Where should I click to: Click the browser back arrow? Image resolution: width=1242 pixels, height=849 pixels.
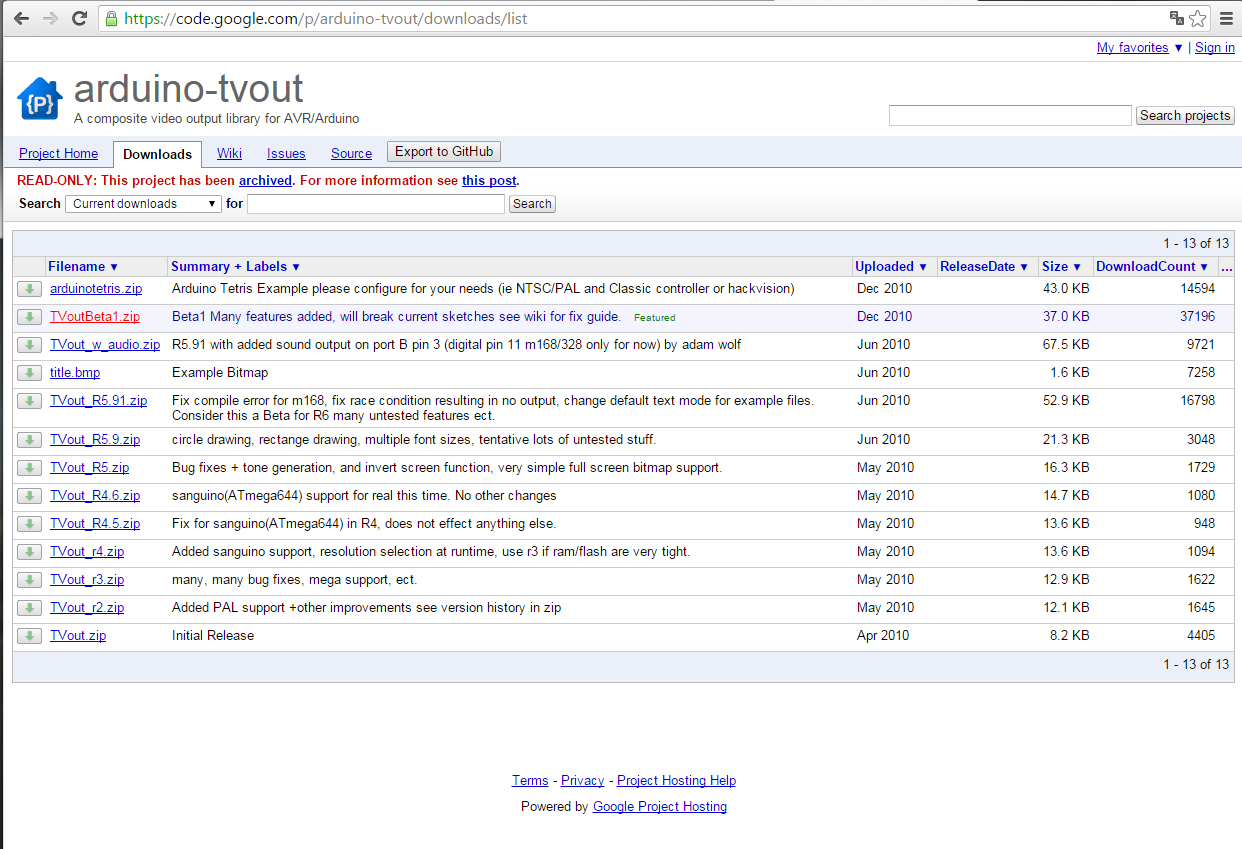[21, 18]
